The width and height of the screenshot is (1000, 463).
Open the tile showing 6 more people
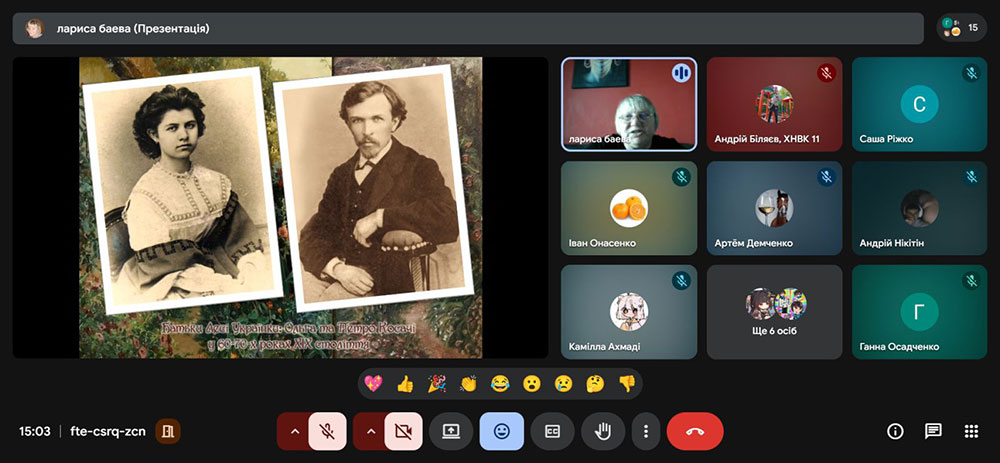pyautogui.click(x=775, y=312)
